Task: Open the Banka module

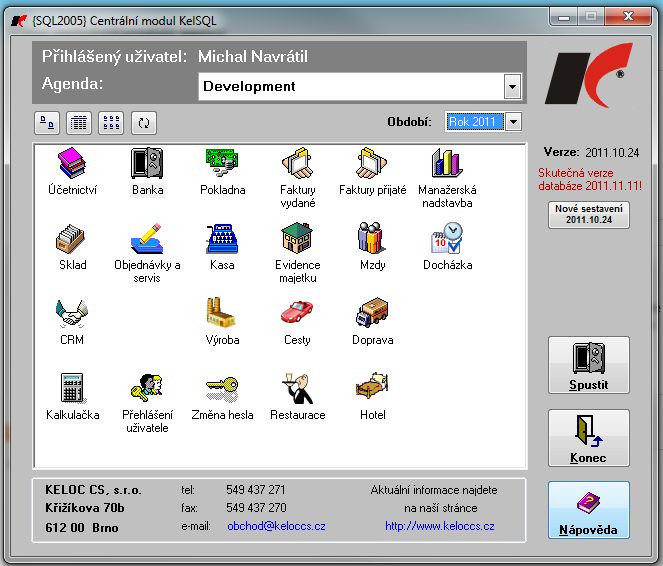Action: (147, 171)
